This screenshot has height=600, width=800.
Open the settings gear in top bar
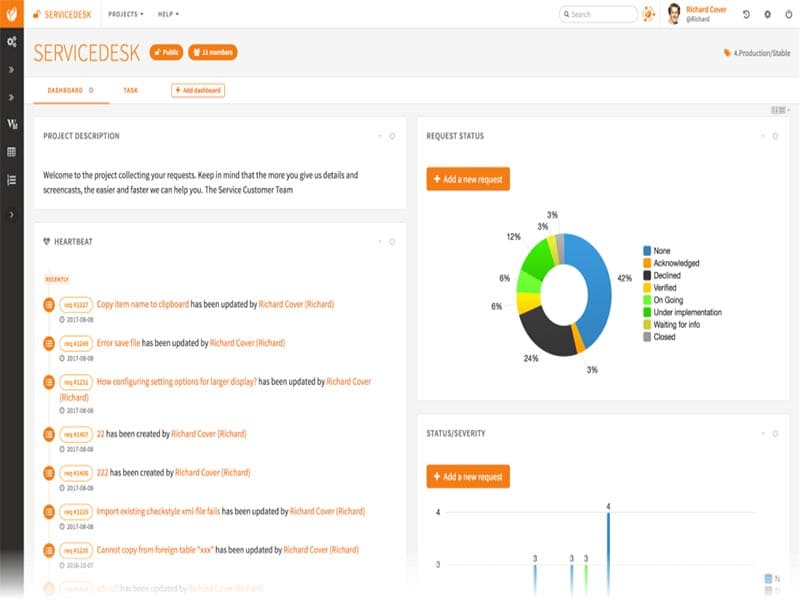pos(767,14)
